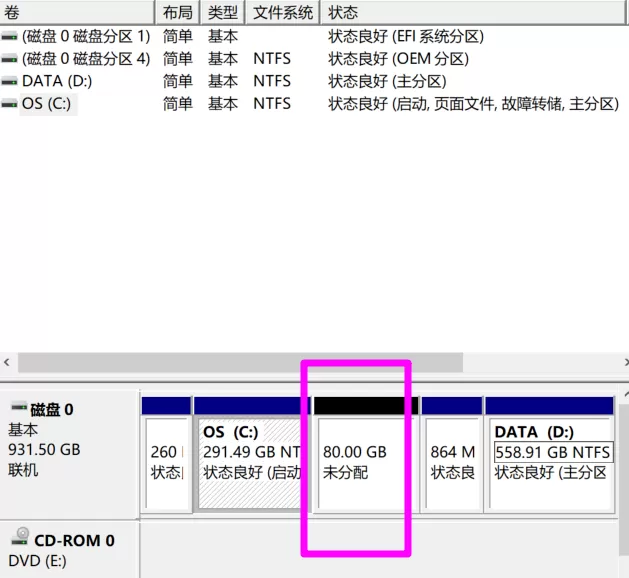The width and height of the screenshot is (629, 578).
Task: Sort by the 状态 column header
Action: tap(473, 12)
